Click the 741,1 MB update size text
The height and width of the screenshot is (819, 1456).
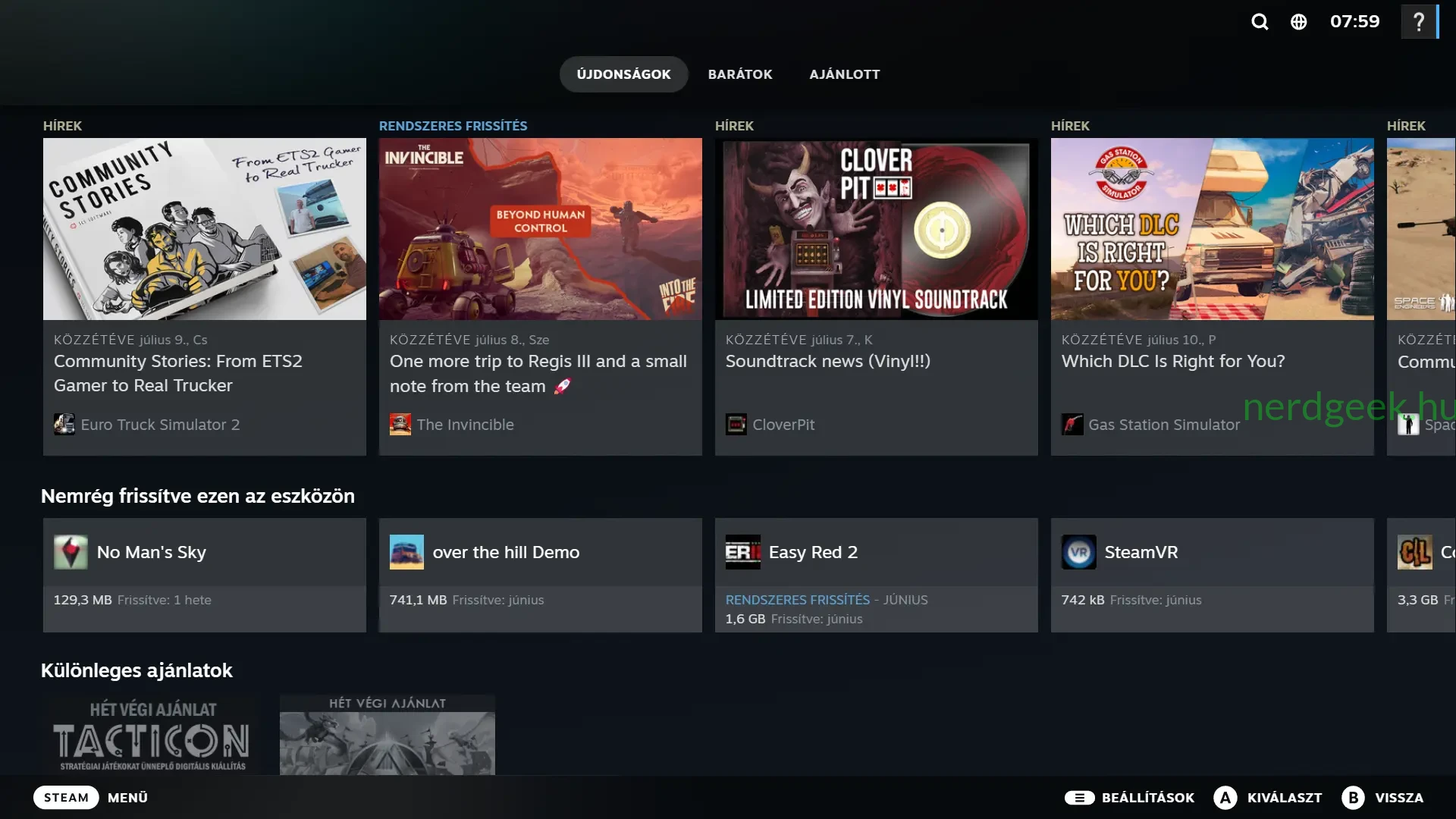(x=419, y=600)
